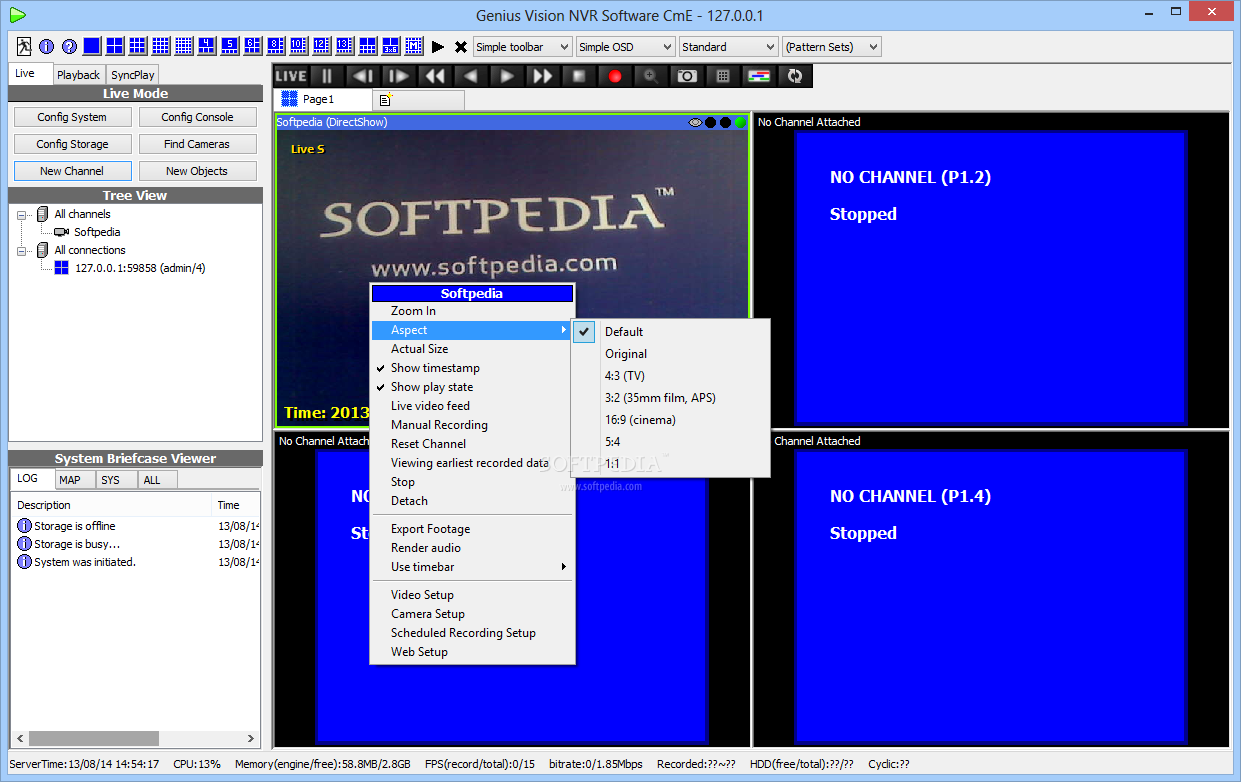Click the square stop playback button
The image size is (1241, 782).
(578, 75)
